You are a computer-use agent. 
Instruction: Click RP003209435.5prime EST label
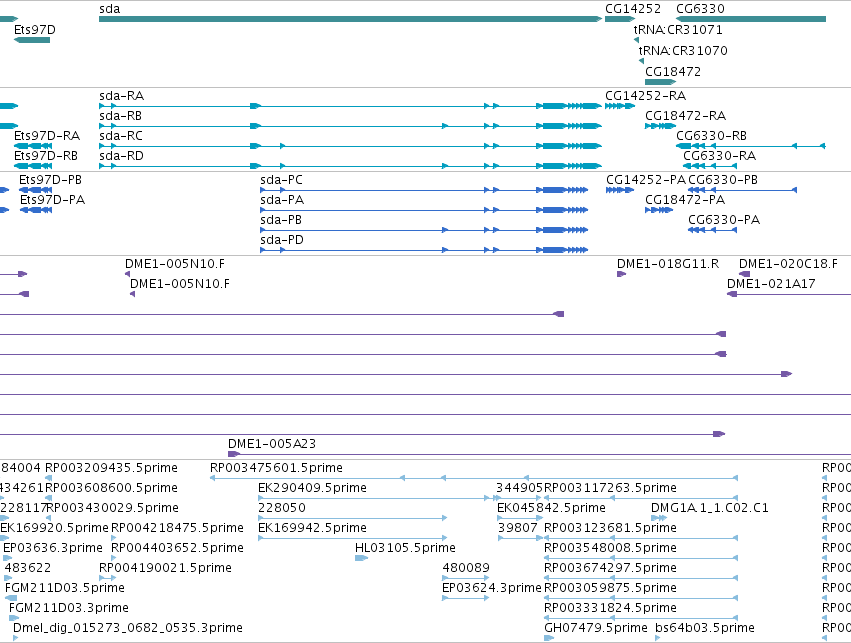tap(111, 468)
